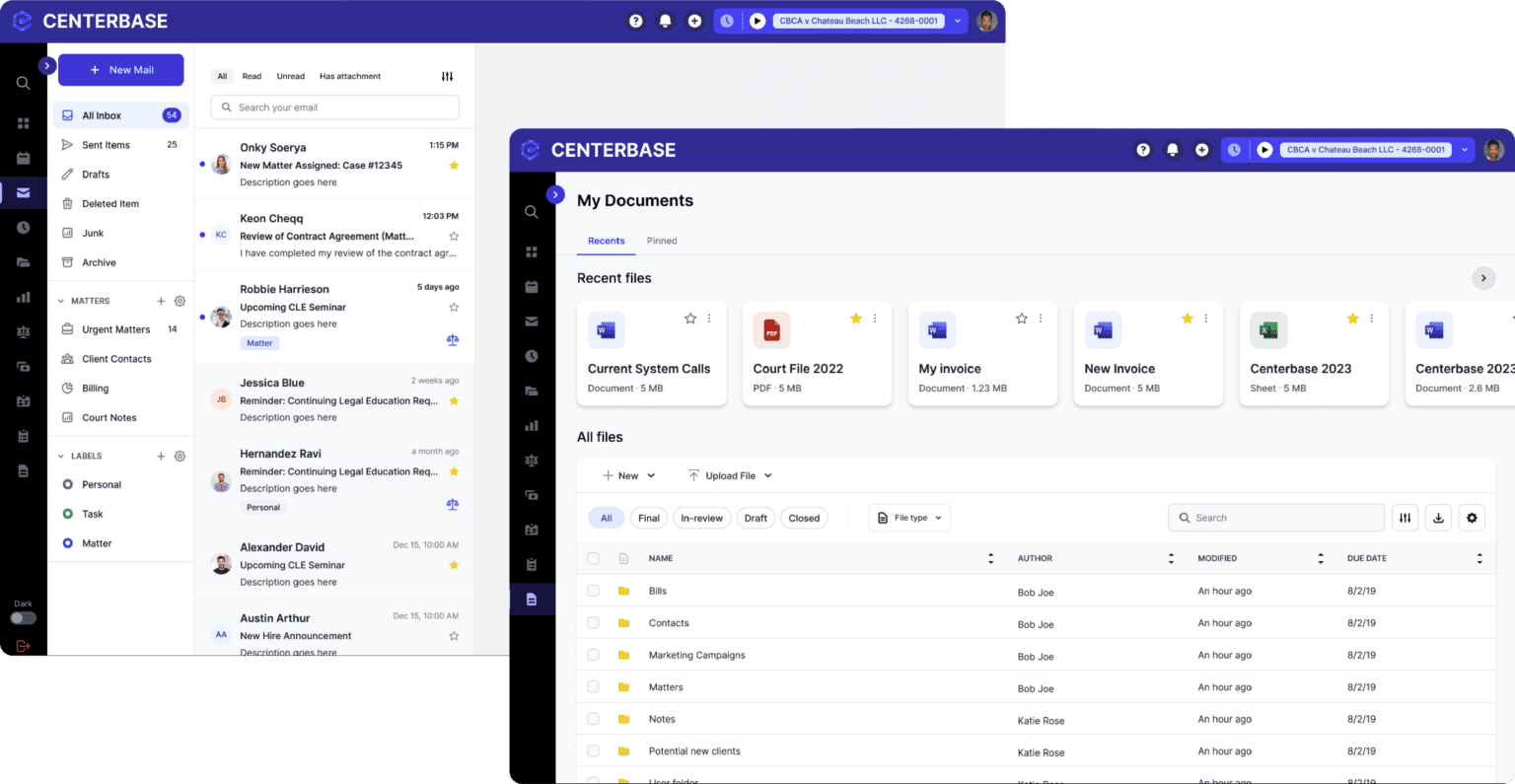Star the Court File 2022 document

[x=855, y=320]
